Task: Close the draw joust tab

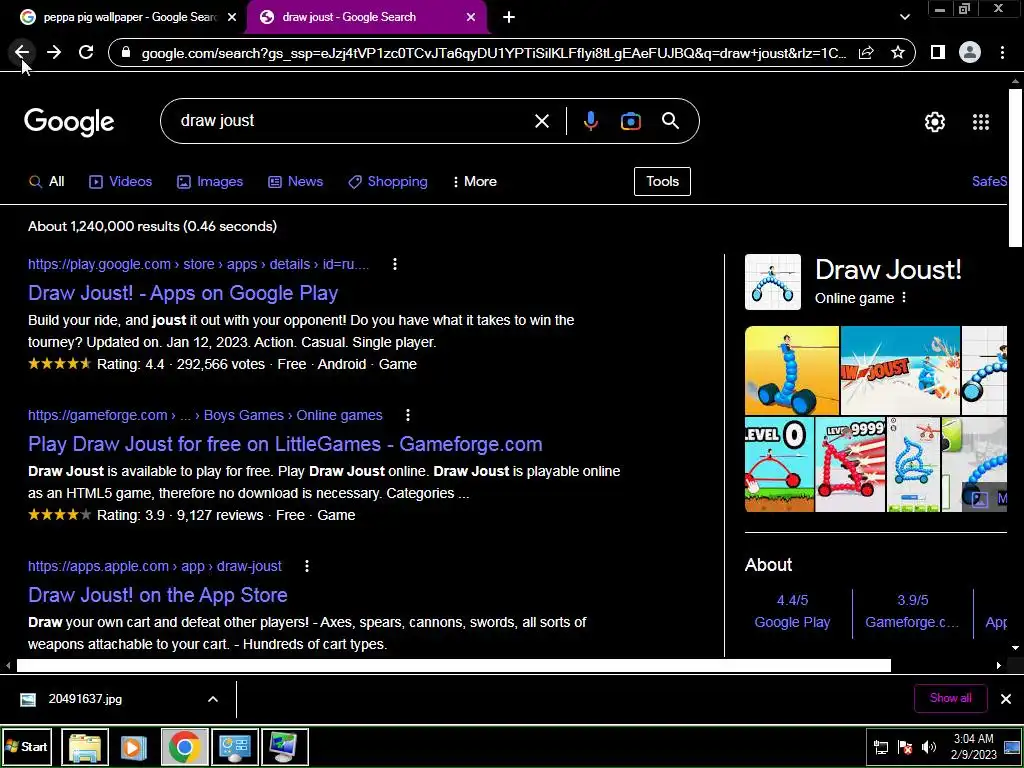Action: point(471,17)
